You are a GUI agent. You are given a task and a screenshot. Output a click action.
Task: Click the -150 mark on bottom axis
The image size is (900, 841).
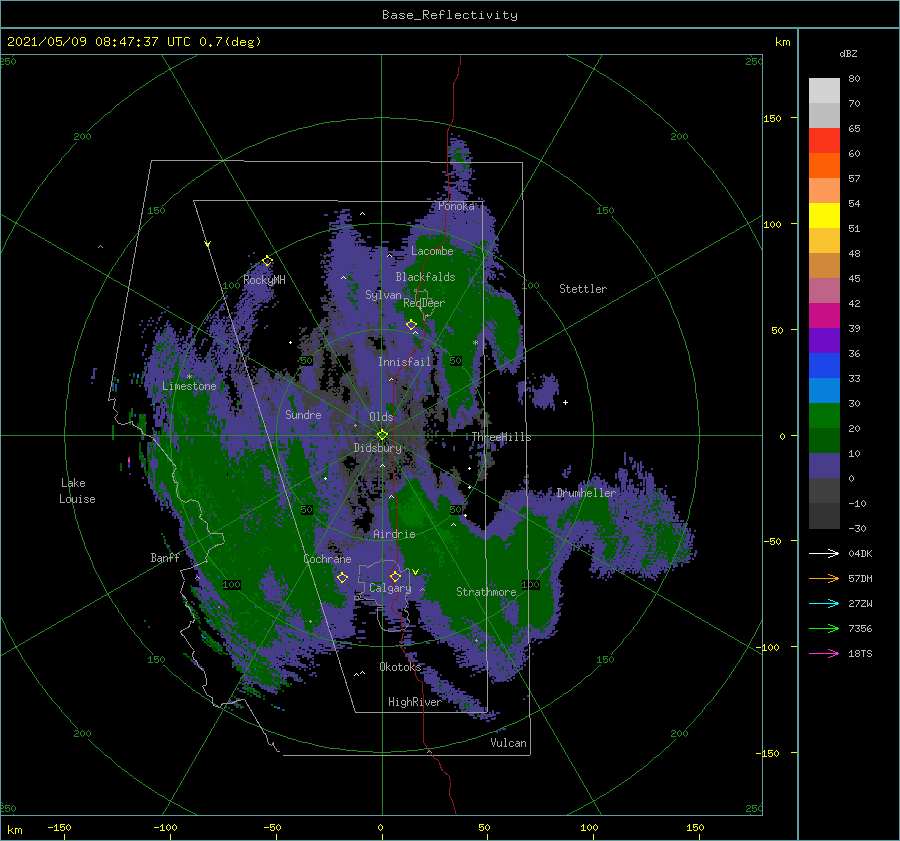coord(59,827)
